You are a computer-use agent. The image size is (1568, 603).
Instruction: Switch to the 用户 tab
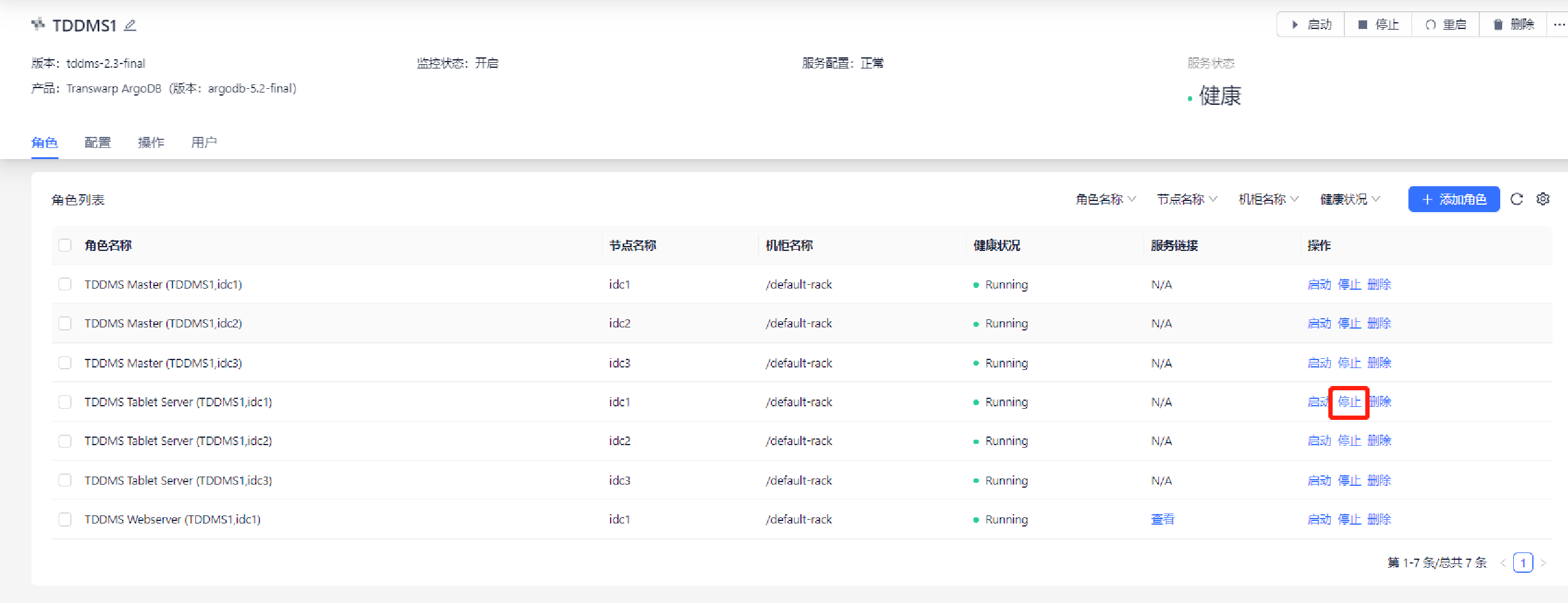pyautogui.click(x=204, y=142)
